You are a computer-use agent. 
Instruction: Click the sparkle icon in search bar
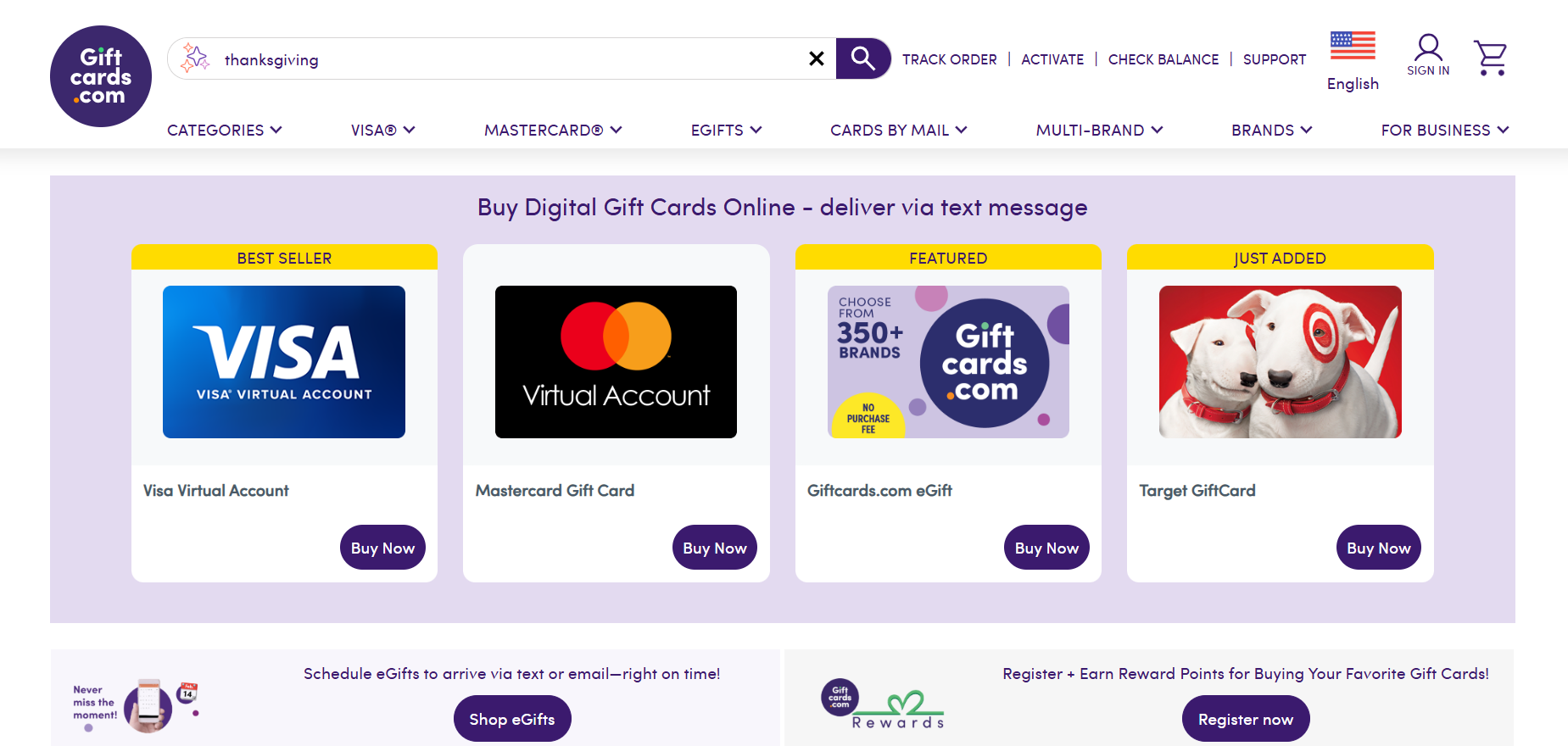pos(195,58)
